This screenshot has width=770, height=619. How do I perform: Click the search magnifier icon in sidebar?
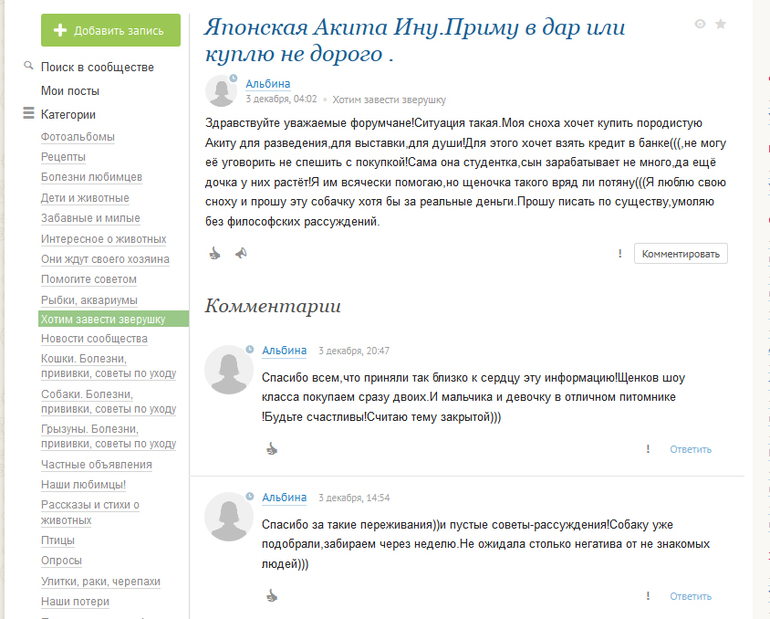point(29,67)
